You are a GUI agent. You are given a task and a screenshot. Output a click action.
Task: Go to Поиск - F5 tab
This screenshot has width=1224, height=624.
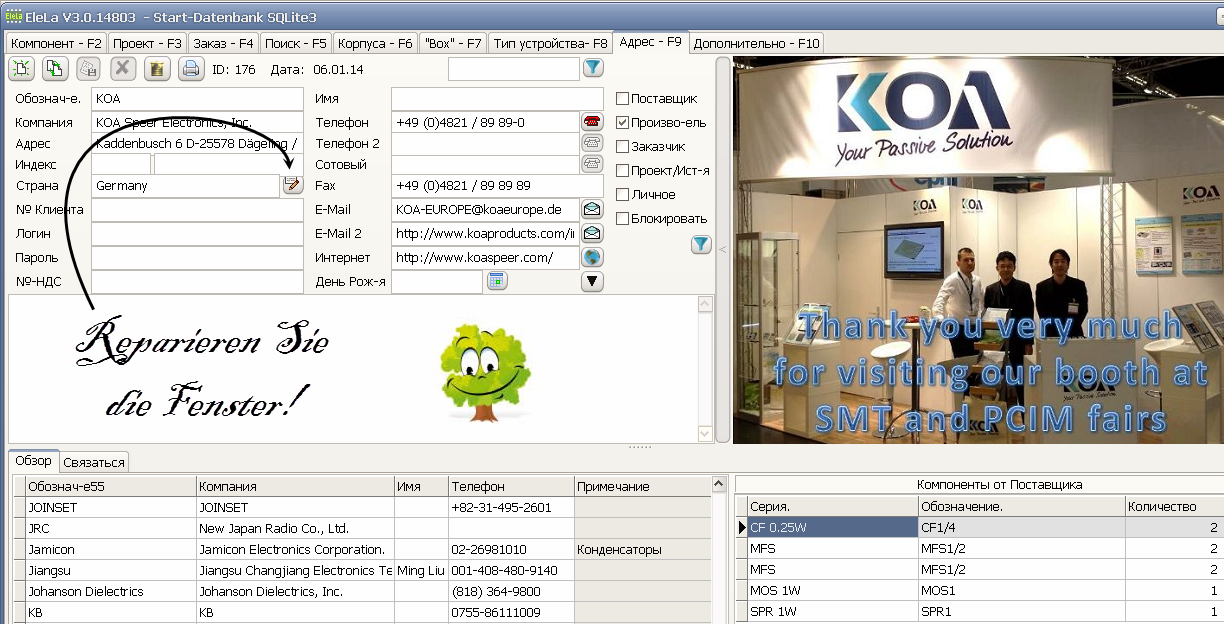[x=297, y=43]
